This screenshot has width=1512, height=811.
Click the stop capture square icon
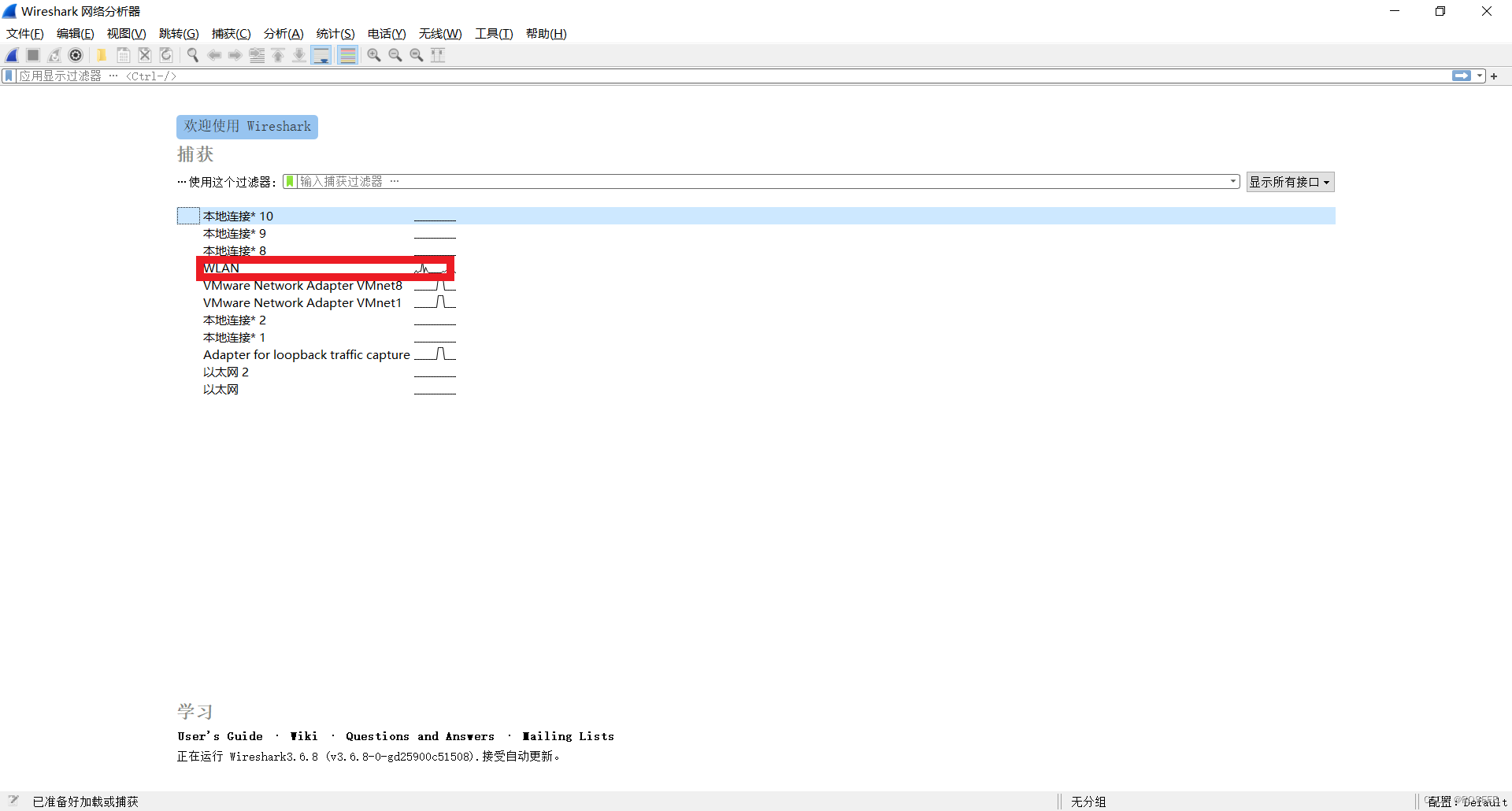point(33,55)
